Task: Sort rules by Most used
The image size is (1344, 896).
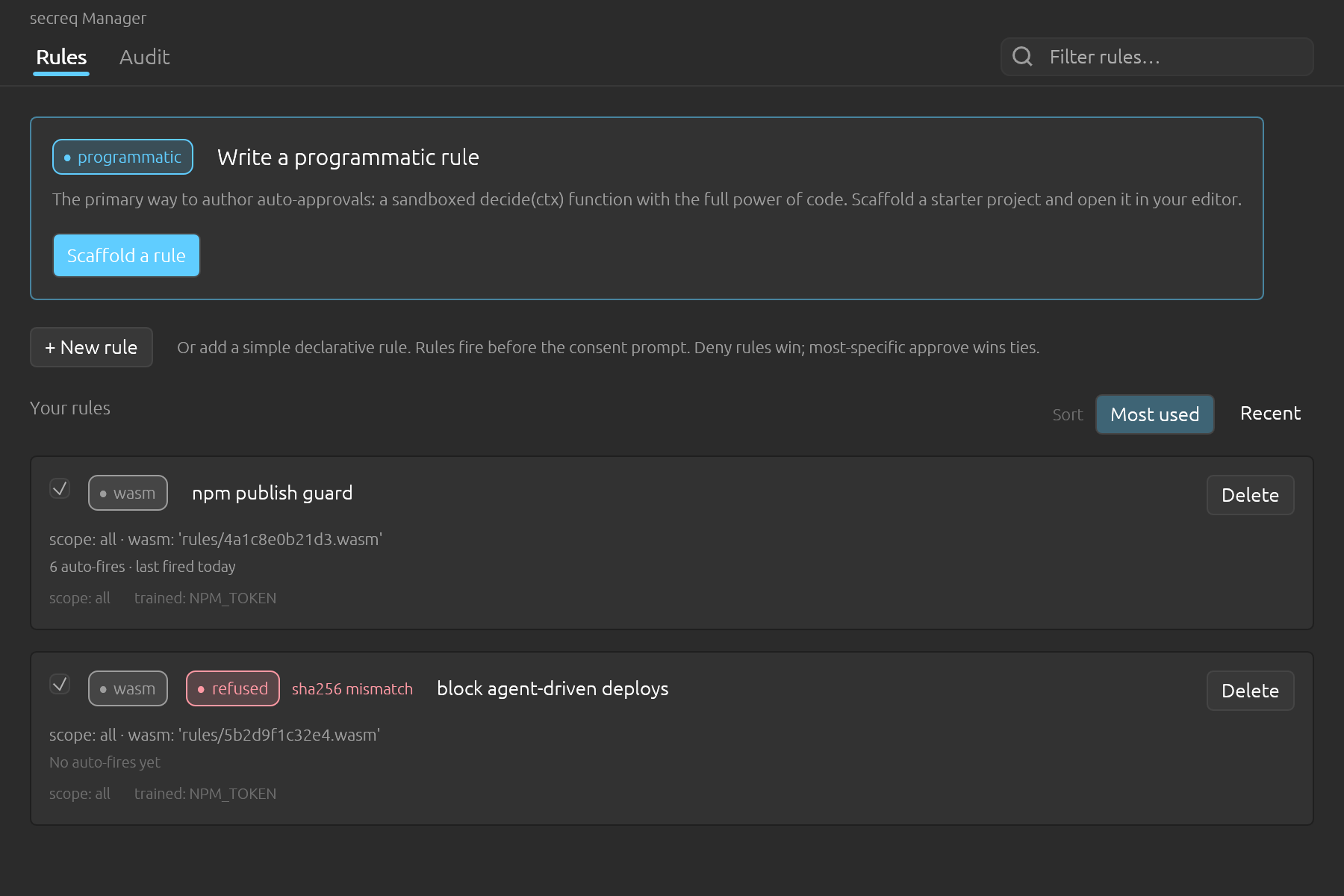Action: 1154,414
